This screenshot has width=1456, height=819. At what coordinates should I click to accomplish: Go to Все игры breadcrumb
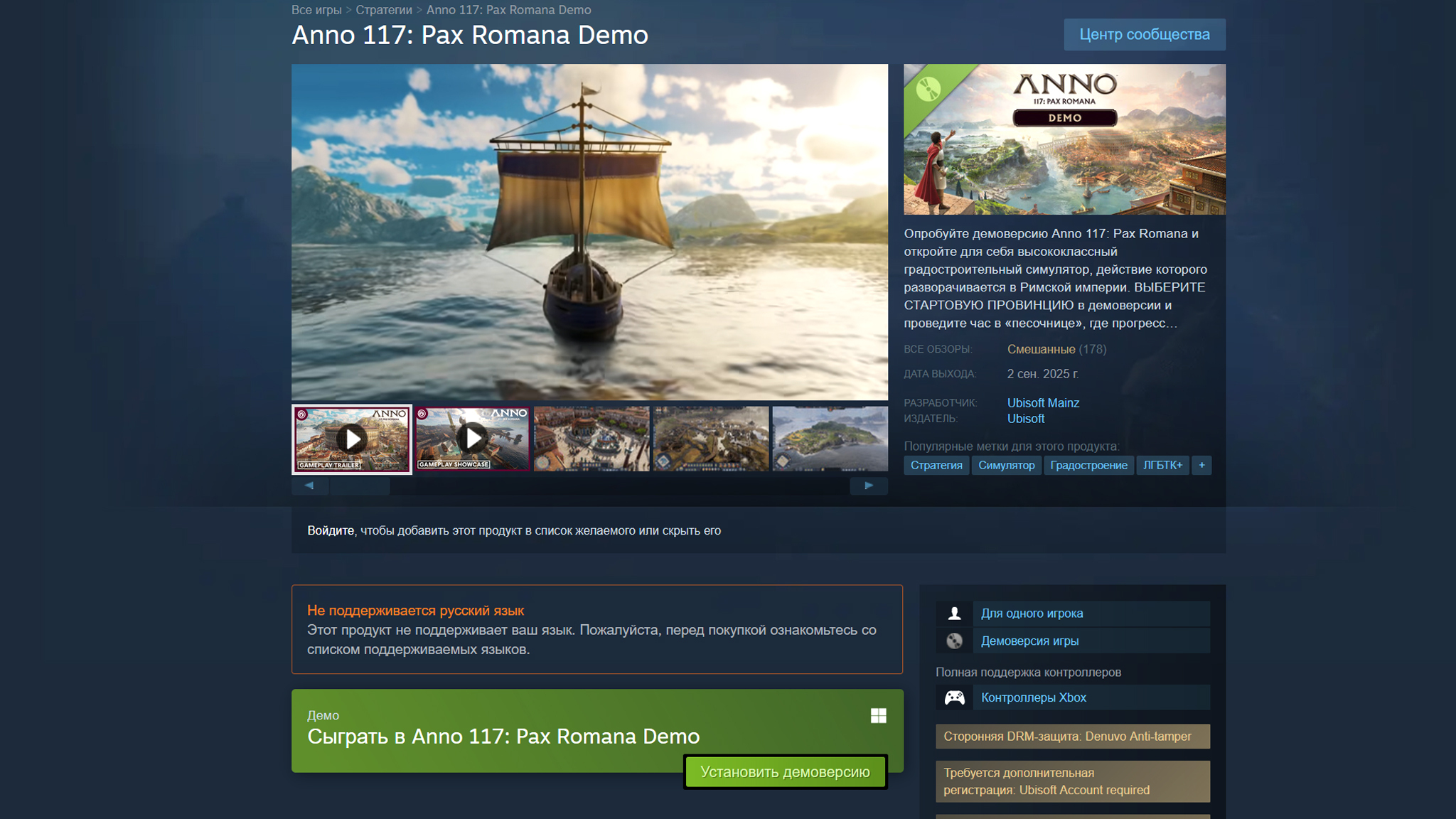[x=316, y=10]
